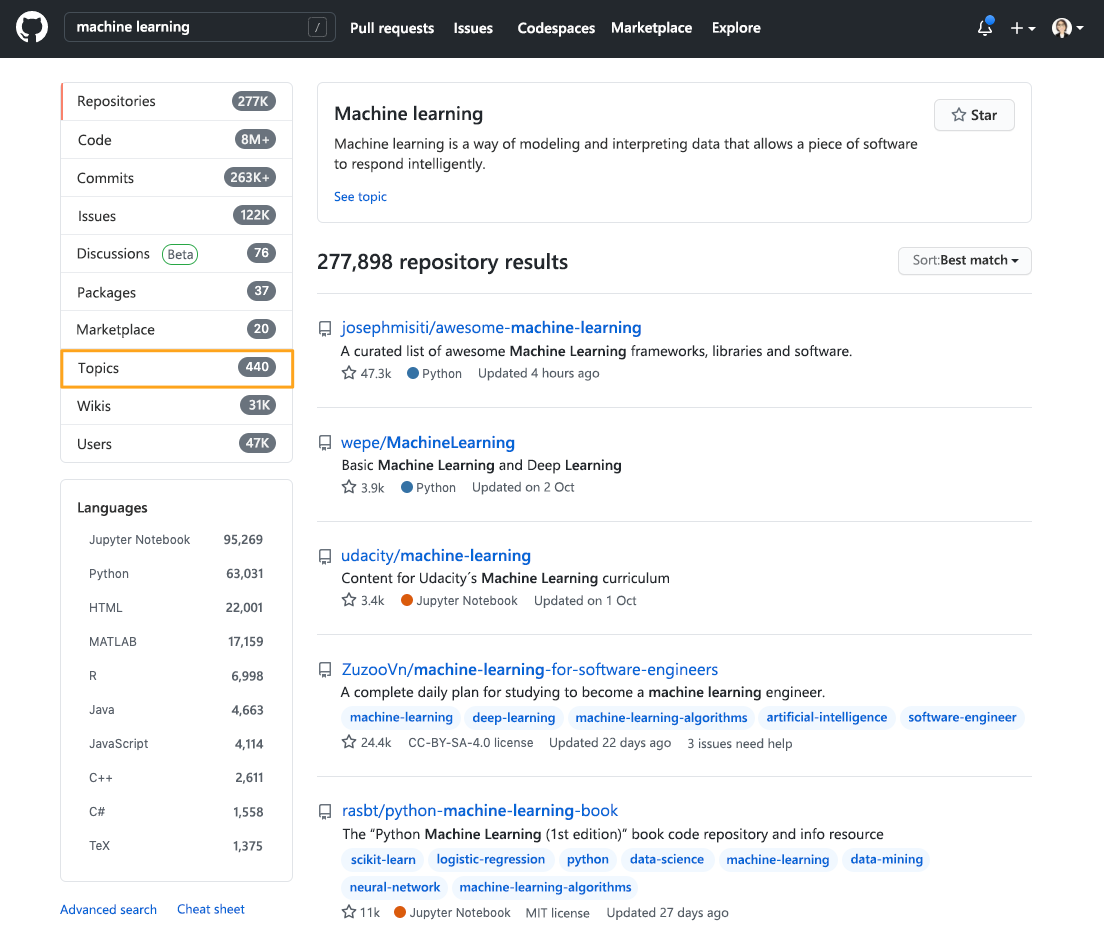
Task: Select the Topics search category
Action: click(177, 368)
